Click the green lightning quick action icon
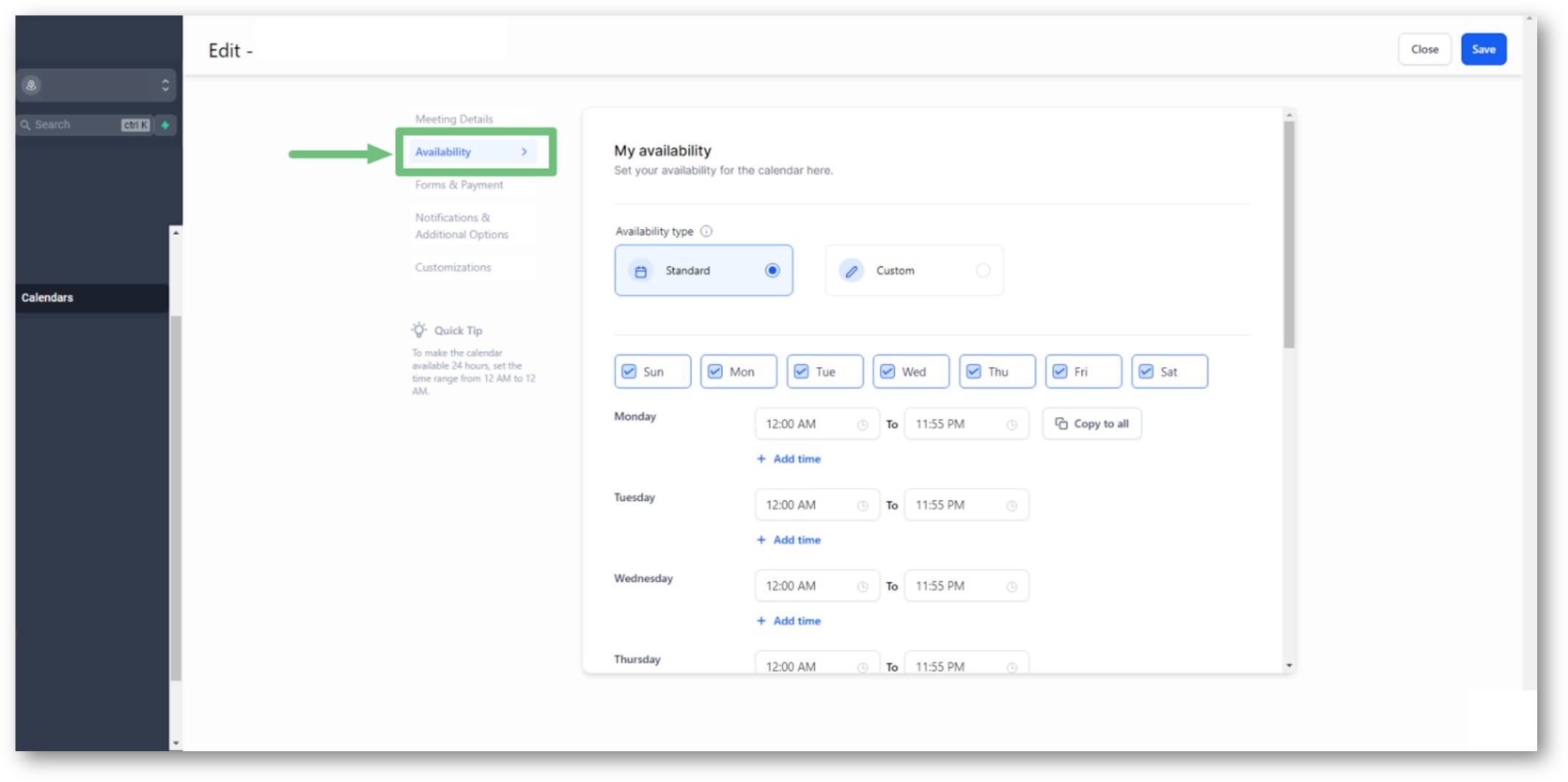The height and width of the screenshot is (782, 1568). [165, 125]
